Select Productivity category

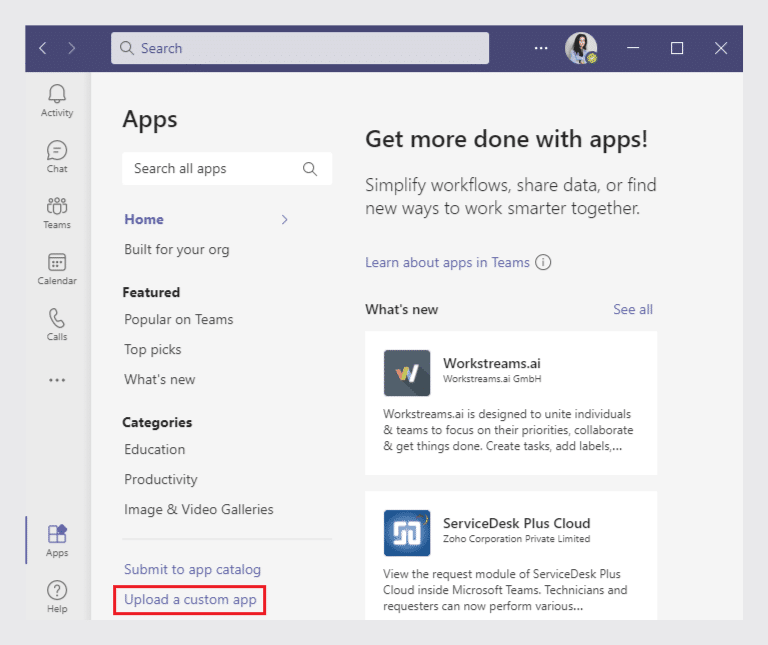click(161, 479)
